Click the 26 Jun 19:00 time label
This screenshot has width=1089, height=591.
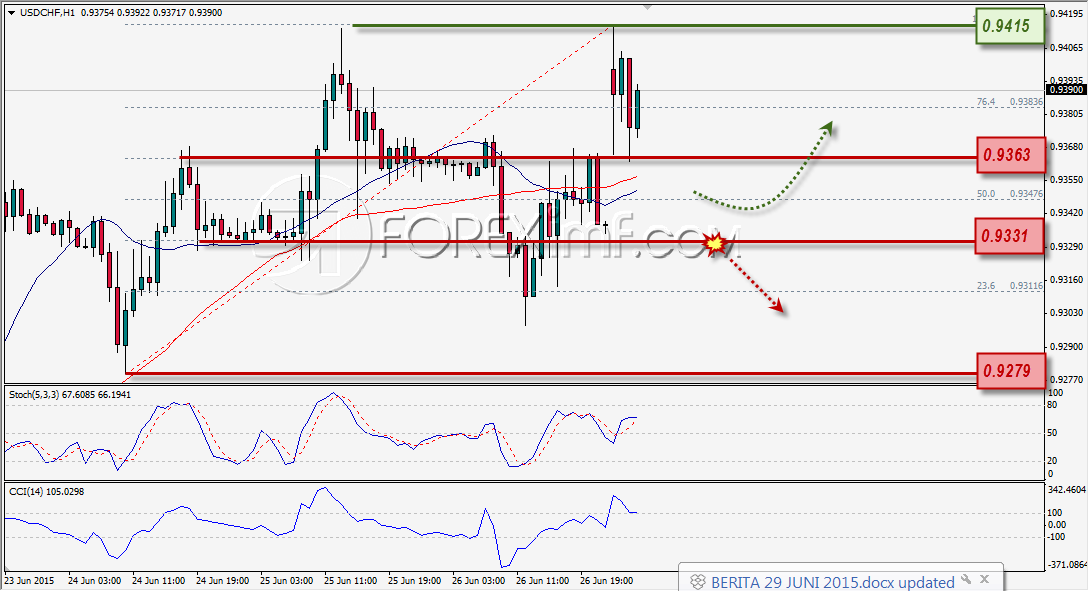[606, 581]
